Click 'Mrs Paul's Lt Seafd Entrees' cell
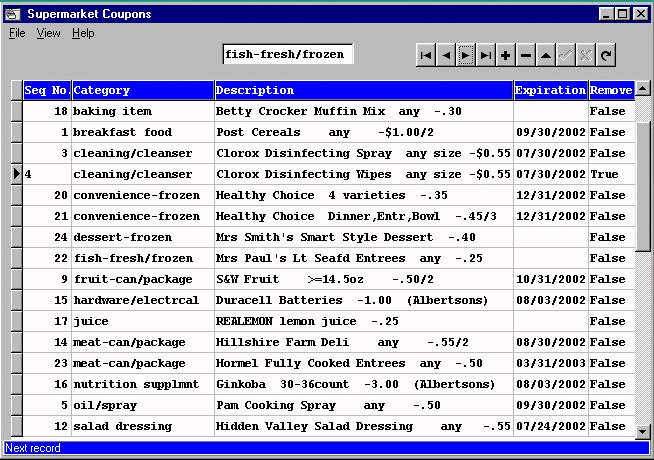This screenshot has height=460, width=654. click(364, 258)
